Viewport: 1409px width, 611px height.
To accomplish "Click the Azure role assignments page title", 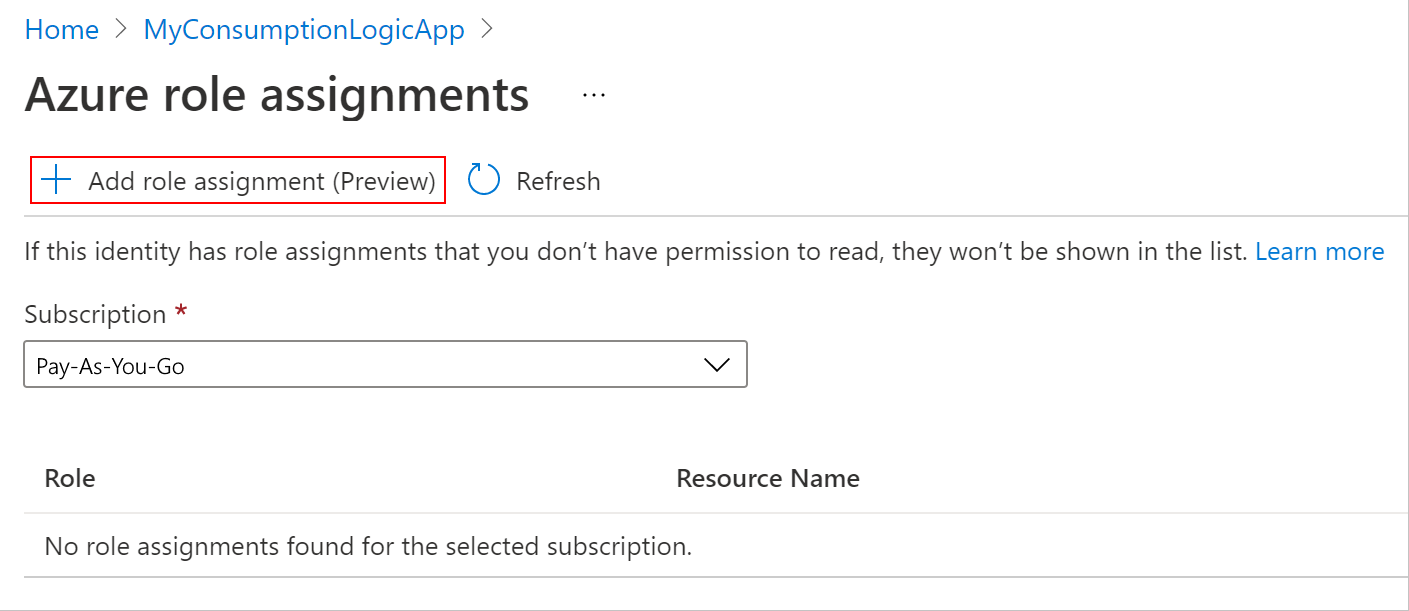I will pyautogui.click(x=277, y=94).
